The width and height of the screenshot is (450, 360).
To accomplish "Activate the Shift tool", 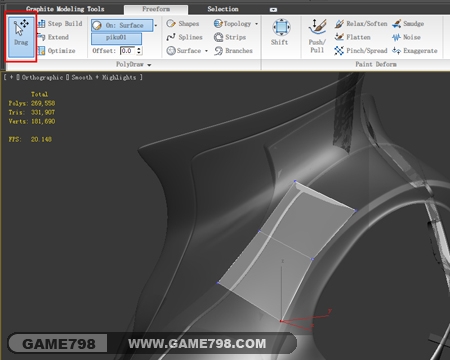I will pyautogui.click(x=280, y=32).
